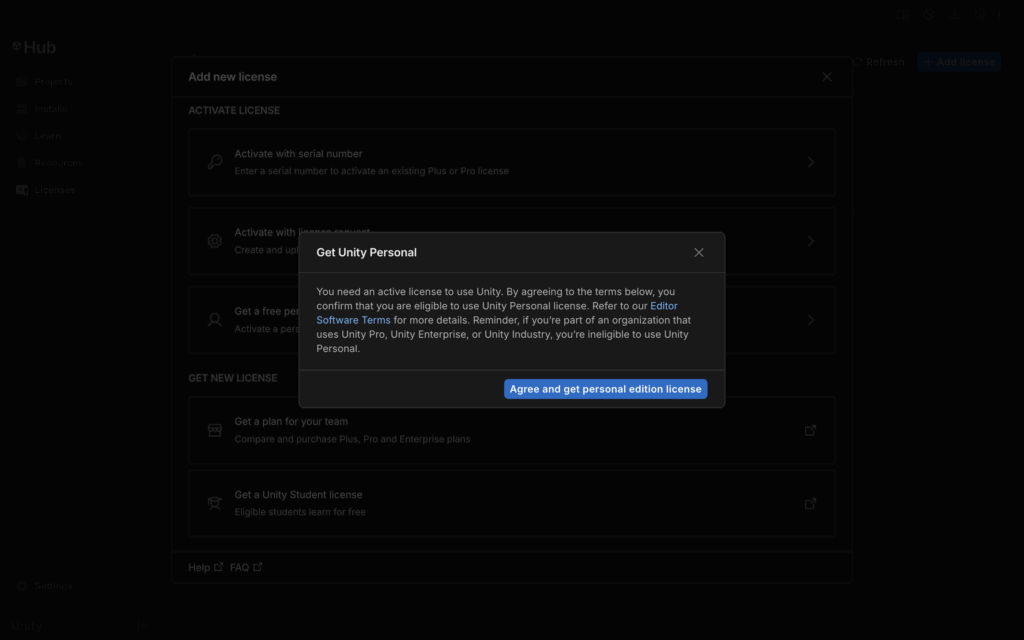Screen dimensions: 1024x640
Task: Close the Get Unity Personal dialog
Action: pyautogui.click(x=699, y=253)
